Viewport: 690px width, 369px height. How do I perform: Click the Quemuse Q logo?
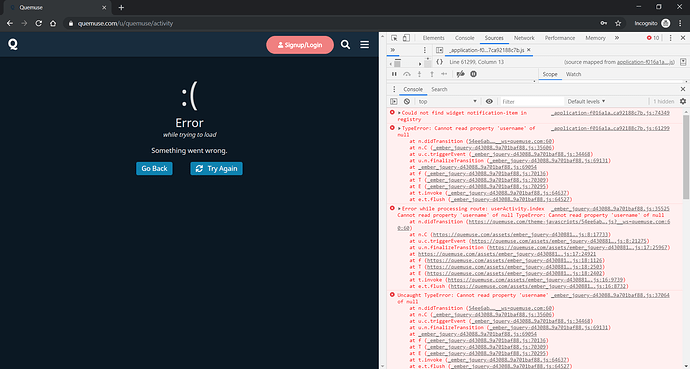pos(13,44)
